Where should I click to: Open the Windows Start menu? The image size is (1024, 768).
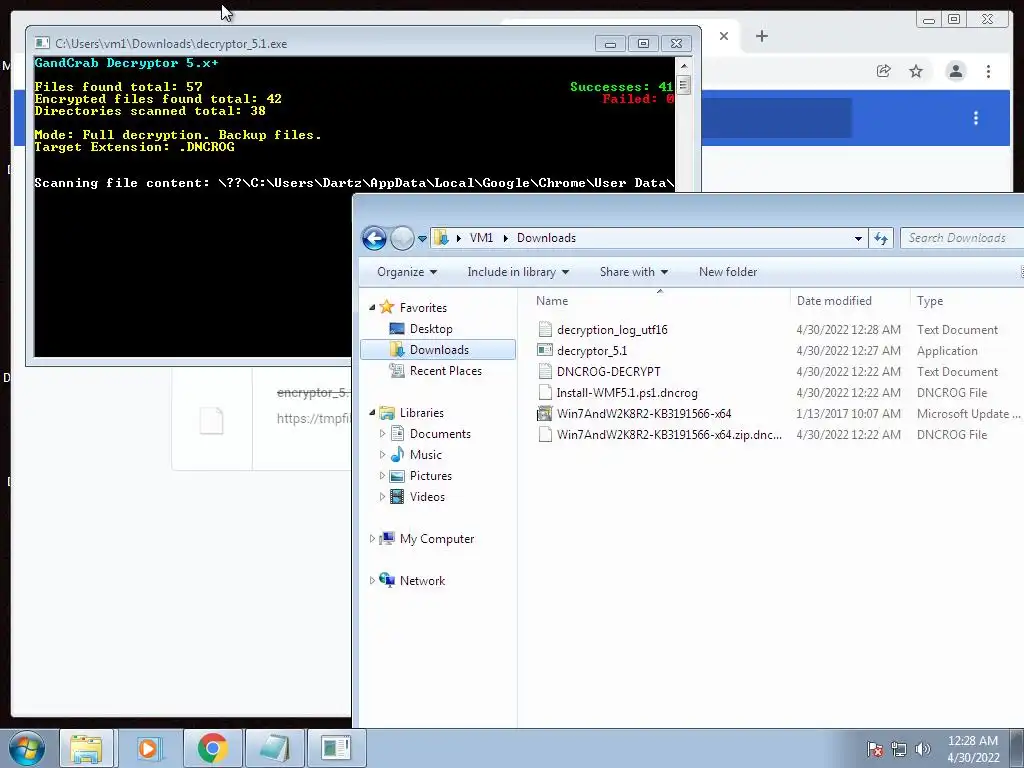[x=27, y=748]
